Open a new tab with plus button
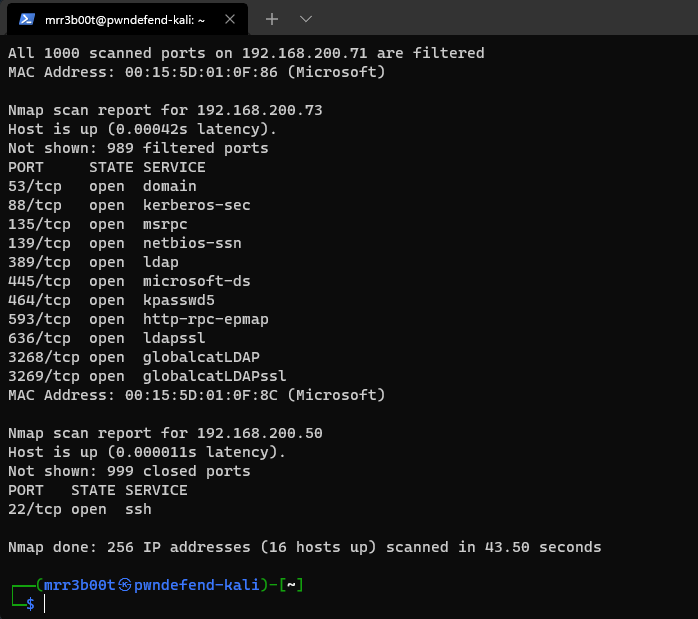The height and width of the screenshot is (619, 698). 272,19
